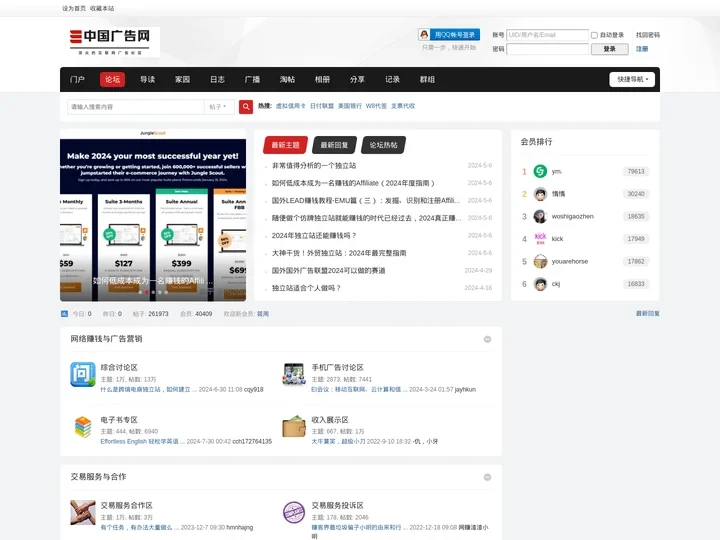Switch to the 最新回复 tab
Viewport: 720px width, 540px height.
click(x=334, y=145)
